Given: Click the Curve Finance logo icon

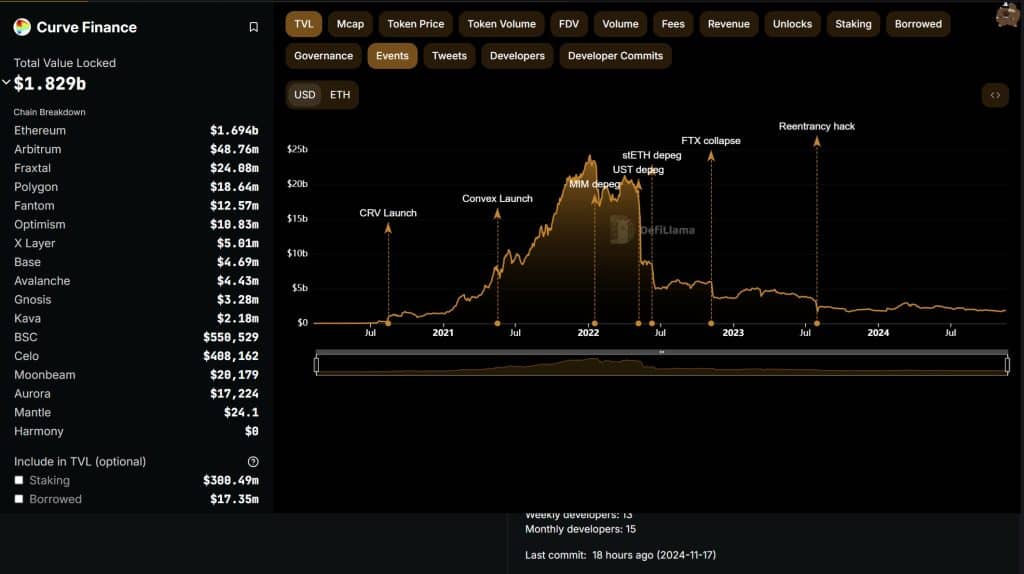Looking at the screenshot, I should point(22,27).
